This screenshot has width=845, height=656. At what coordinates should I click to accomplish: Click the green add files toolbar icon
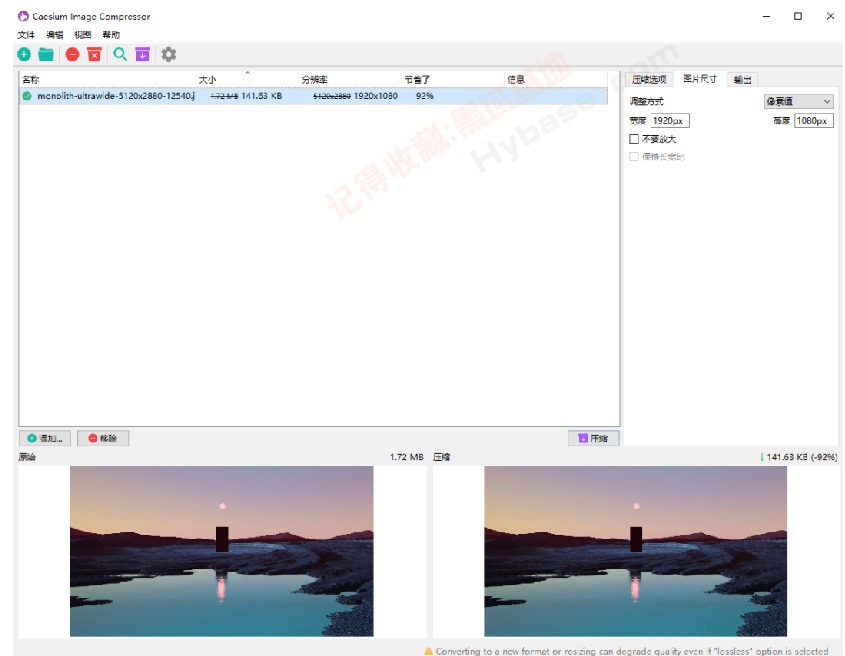pos(24,54)
